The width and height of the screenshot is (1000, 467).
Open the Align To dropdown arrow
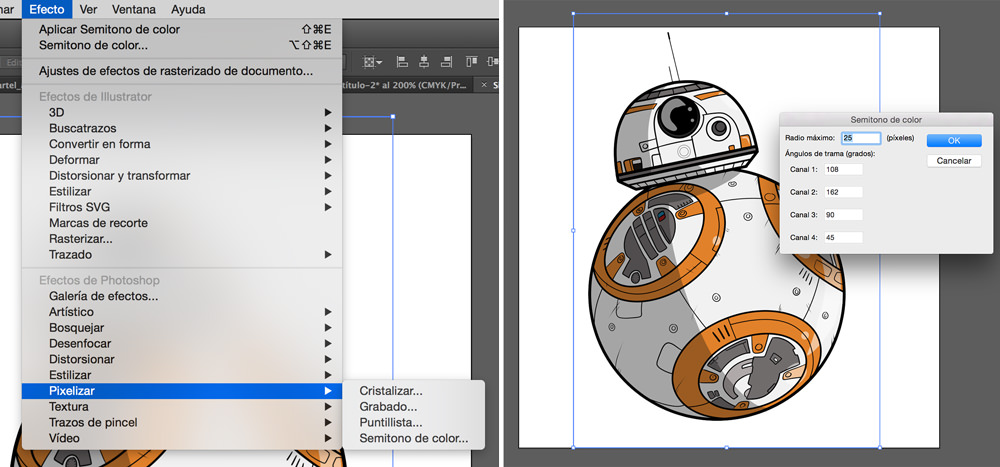[x=379, y=63]
